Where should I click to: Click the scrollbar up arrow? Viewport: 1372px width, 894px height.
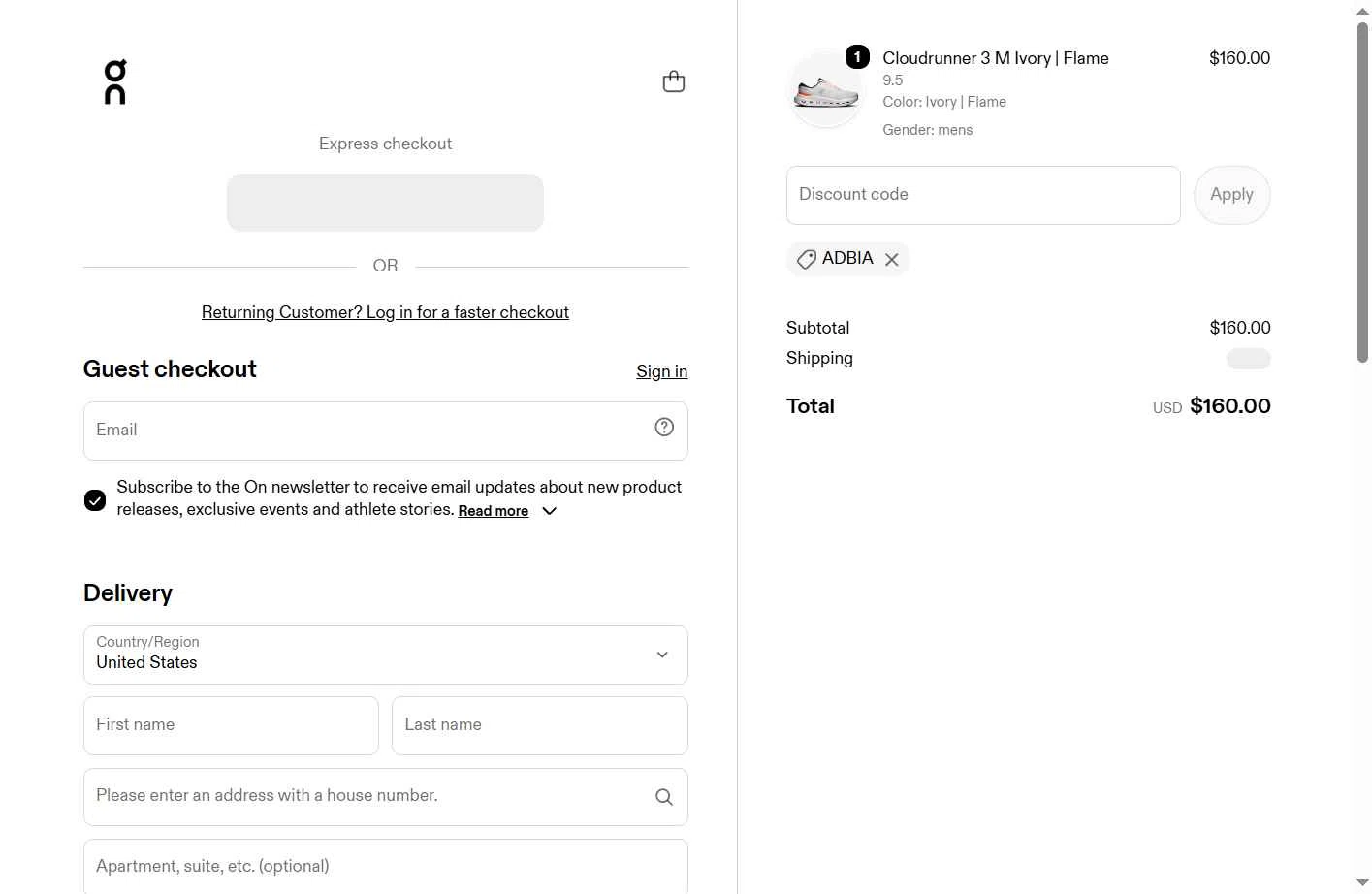(x=1362, y=10)
